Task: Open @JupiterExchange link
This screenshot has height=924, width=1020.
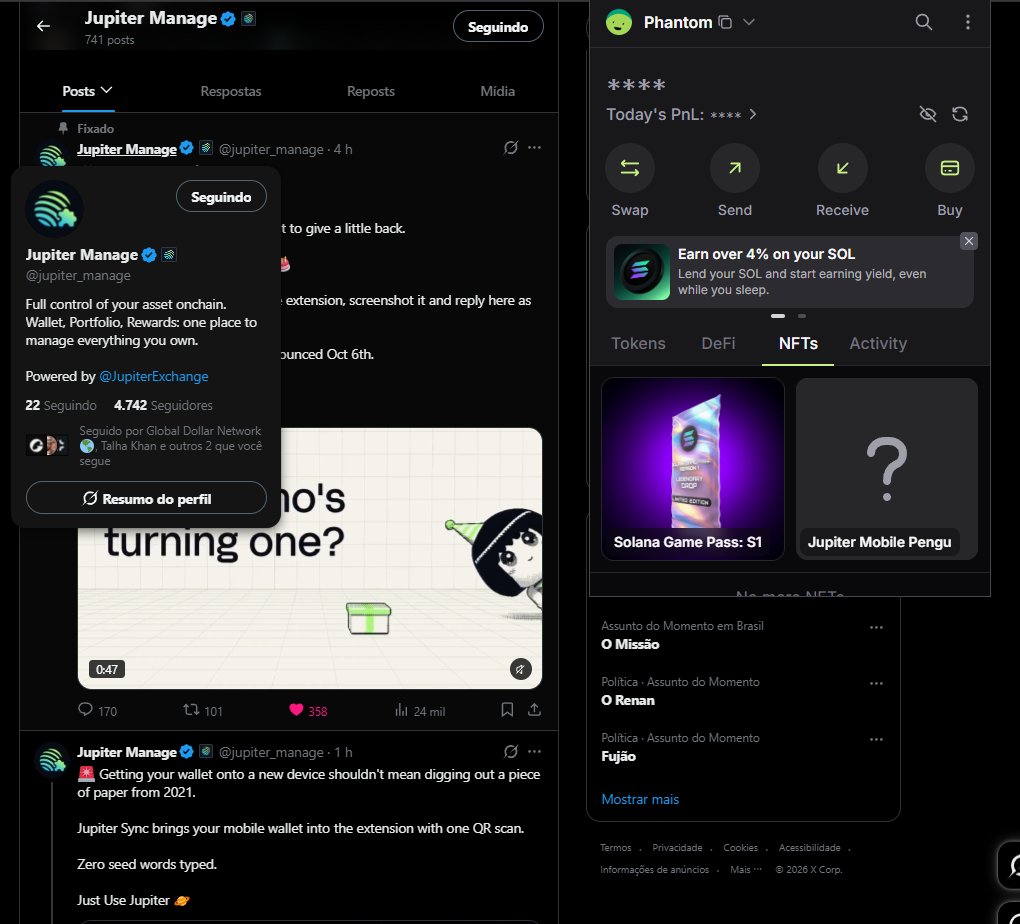Action: (x=154, y=376)
